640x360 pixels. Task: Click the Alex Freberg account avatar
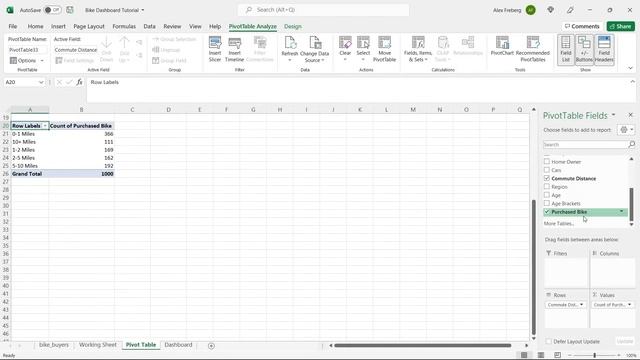pyautogui.click(x=531, y=10)
